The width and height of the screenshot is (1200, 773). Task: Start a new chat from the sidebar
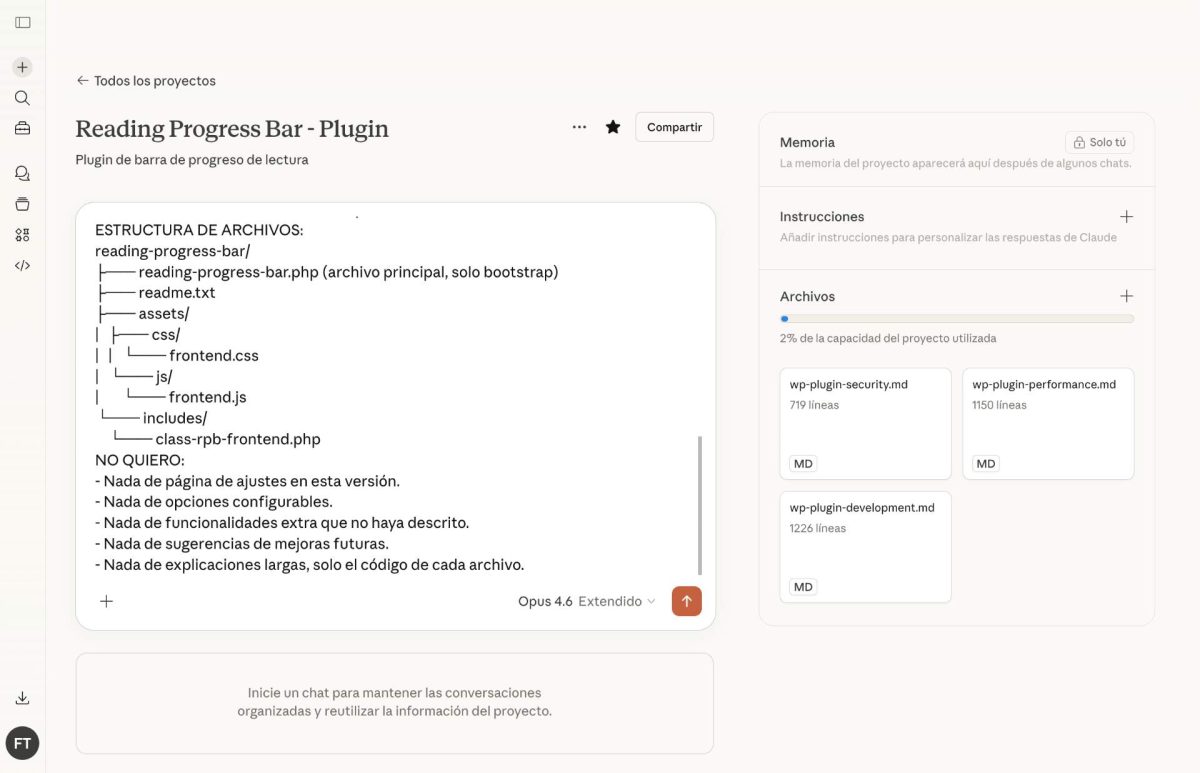pos(22,67)
